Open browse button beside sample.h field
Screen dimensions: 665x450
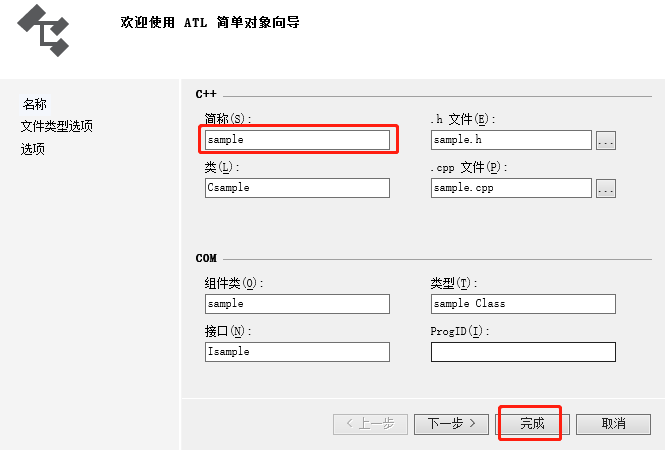[606, 140]
